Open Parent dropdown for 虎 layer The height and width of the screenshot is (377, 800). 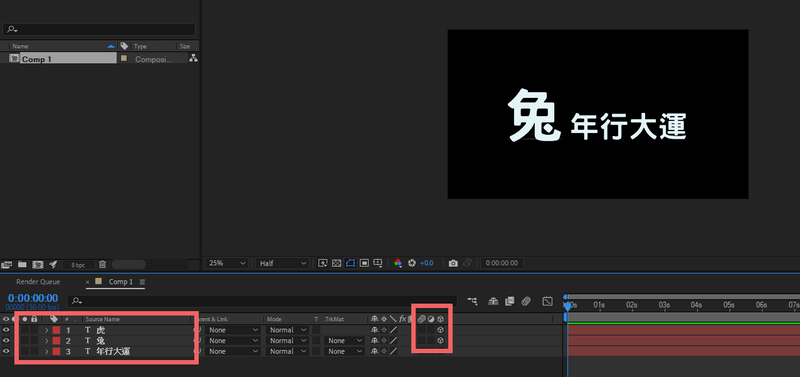click(x=234, y=330)
